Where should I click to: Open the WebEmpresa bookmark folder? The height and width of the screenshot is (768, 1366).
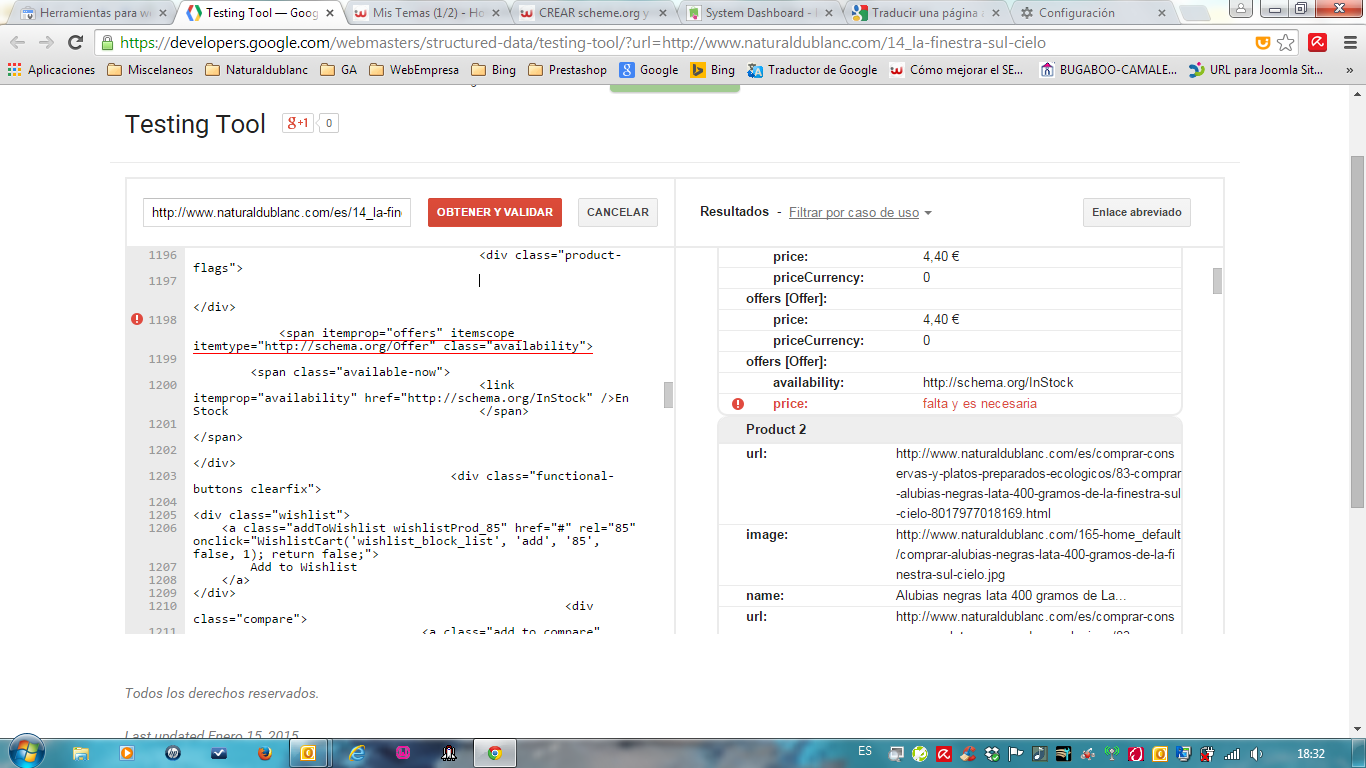coord(414,70)
